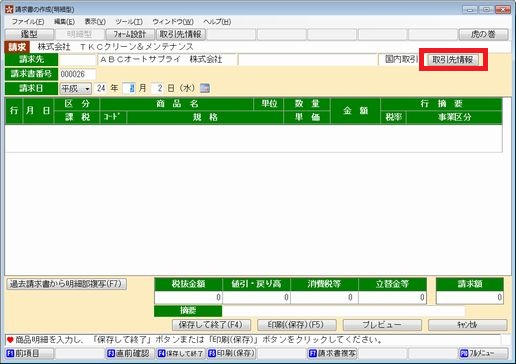Screen dimensions: 516x364
Task: Open the ヘルプ(H) menu
Action: point(217,22)
